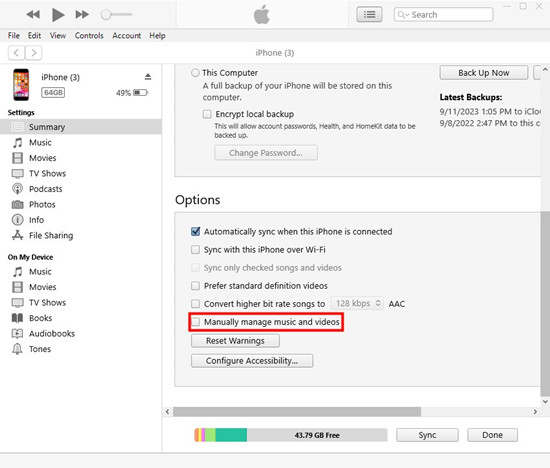Screen dimensions: 550x468
Task: Click the play button
Action: click(x=58, y=15)
